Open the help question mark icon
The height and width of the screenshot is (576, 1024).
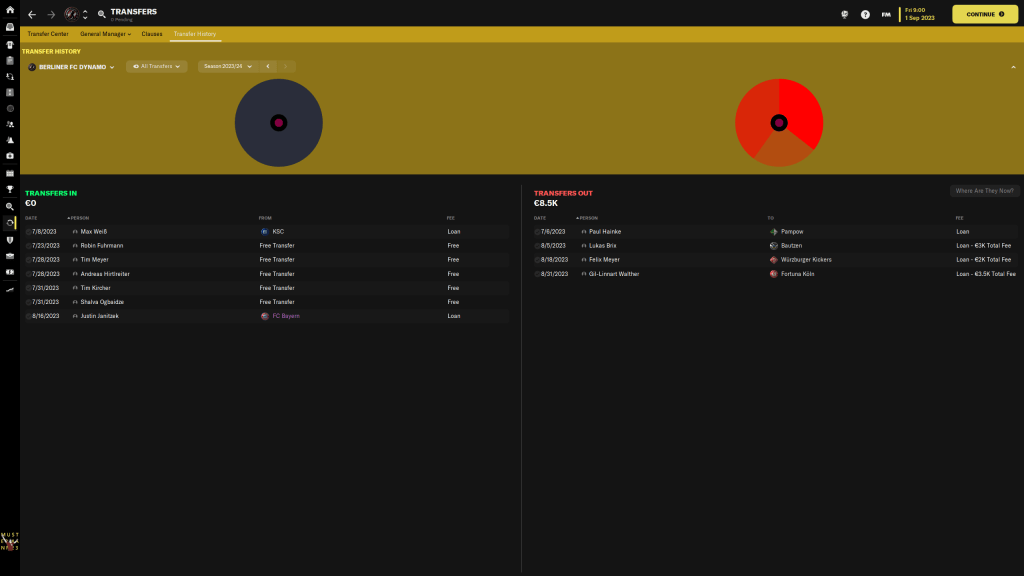click(865, 15)
